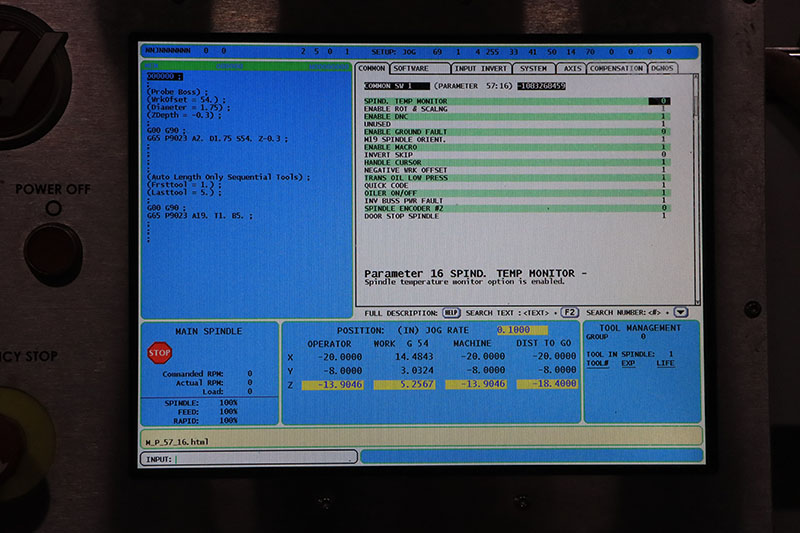Click the red STOP spindle icon
This screenshot has height=533, width=800.
coord(160,352)
